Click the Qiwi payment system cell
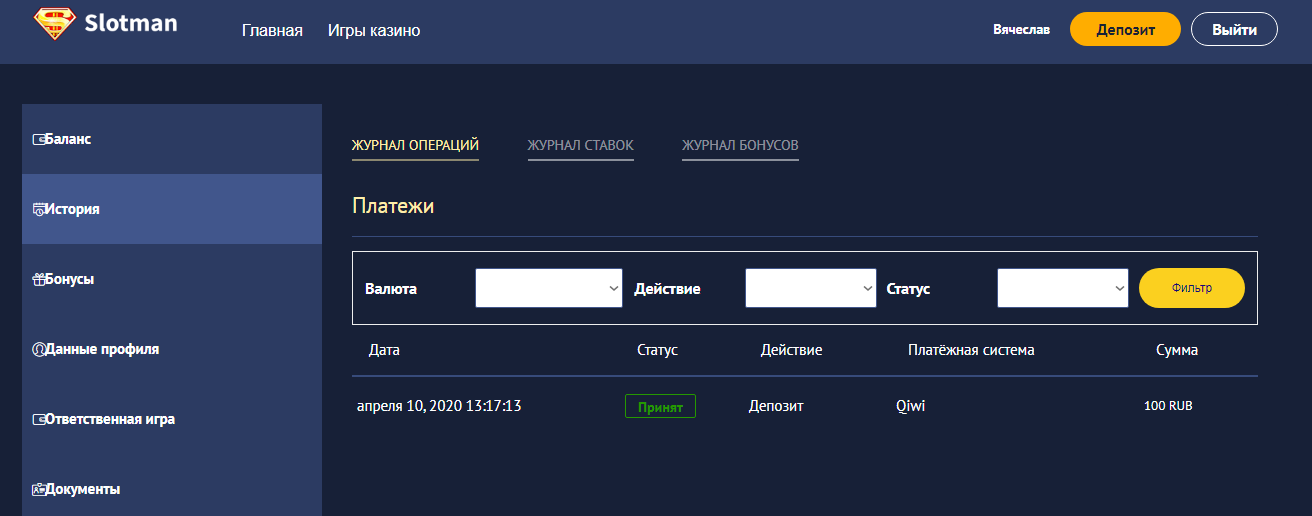This screenshot has height=516, width=1312. (911, 406)
